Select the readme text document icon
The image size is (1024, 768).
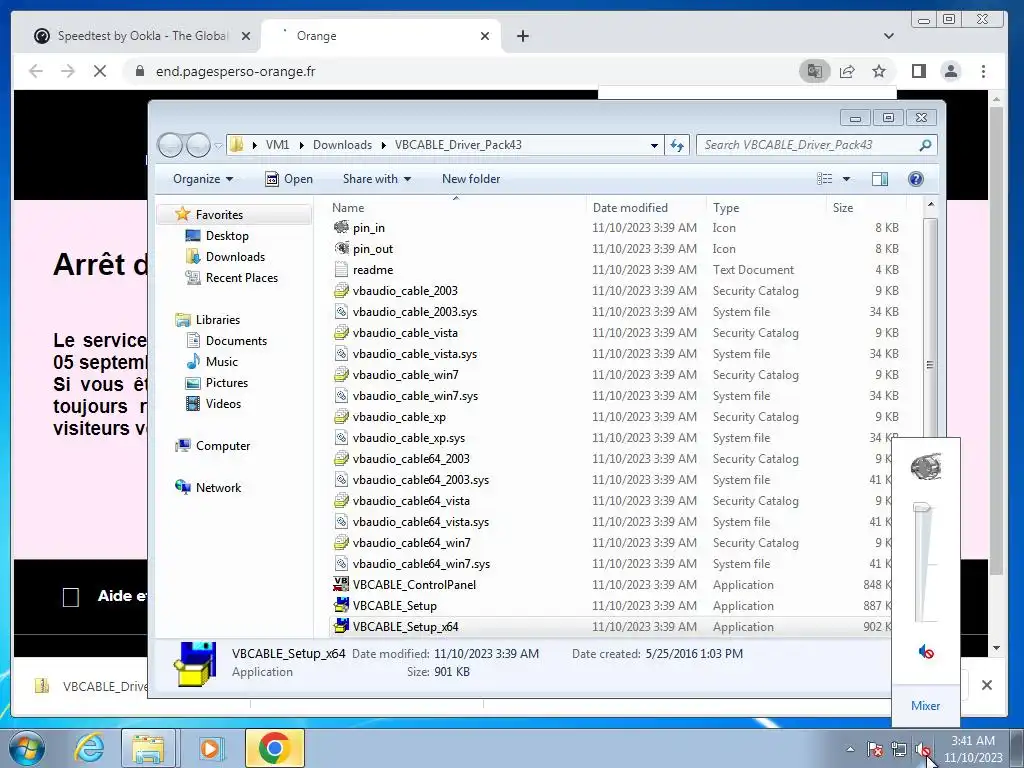341,269
